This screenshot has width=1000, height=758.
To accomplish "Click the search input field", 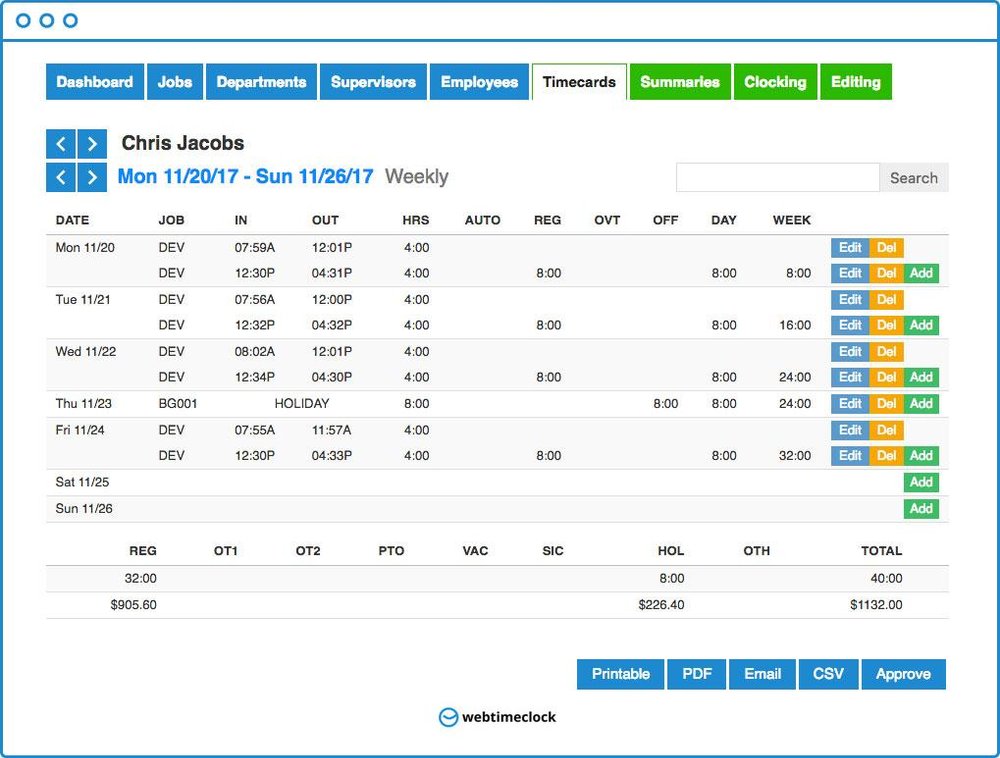I will pos(777,177).
